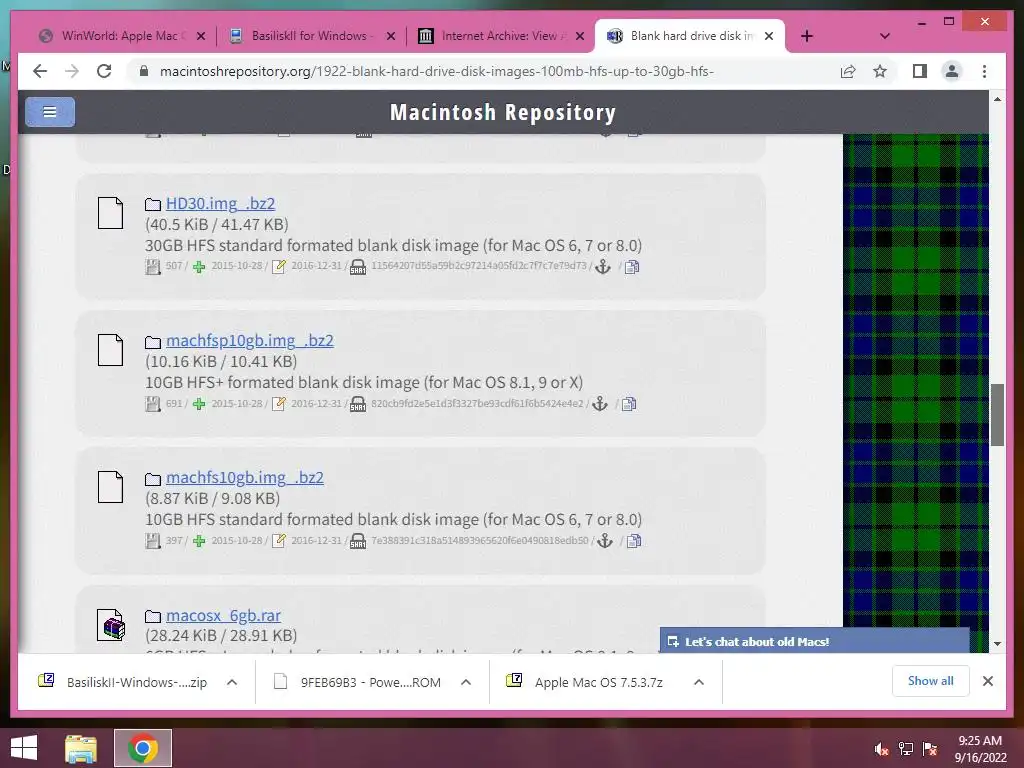Open the Chrome profile menu
This screenshot has height=768, width=1024.
pyautogui.click(x=952, y=71)
